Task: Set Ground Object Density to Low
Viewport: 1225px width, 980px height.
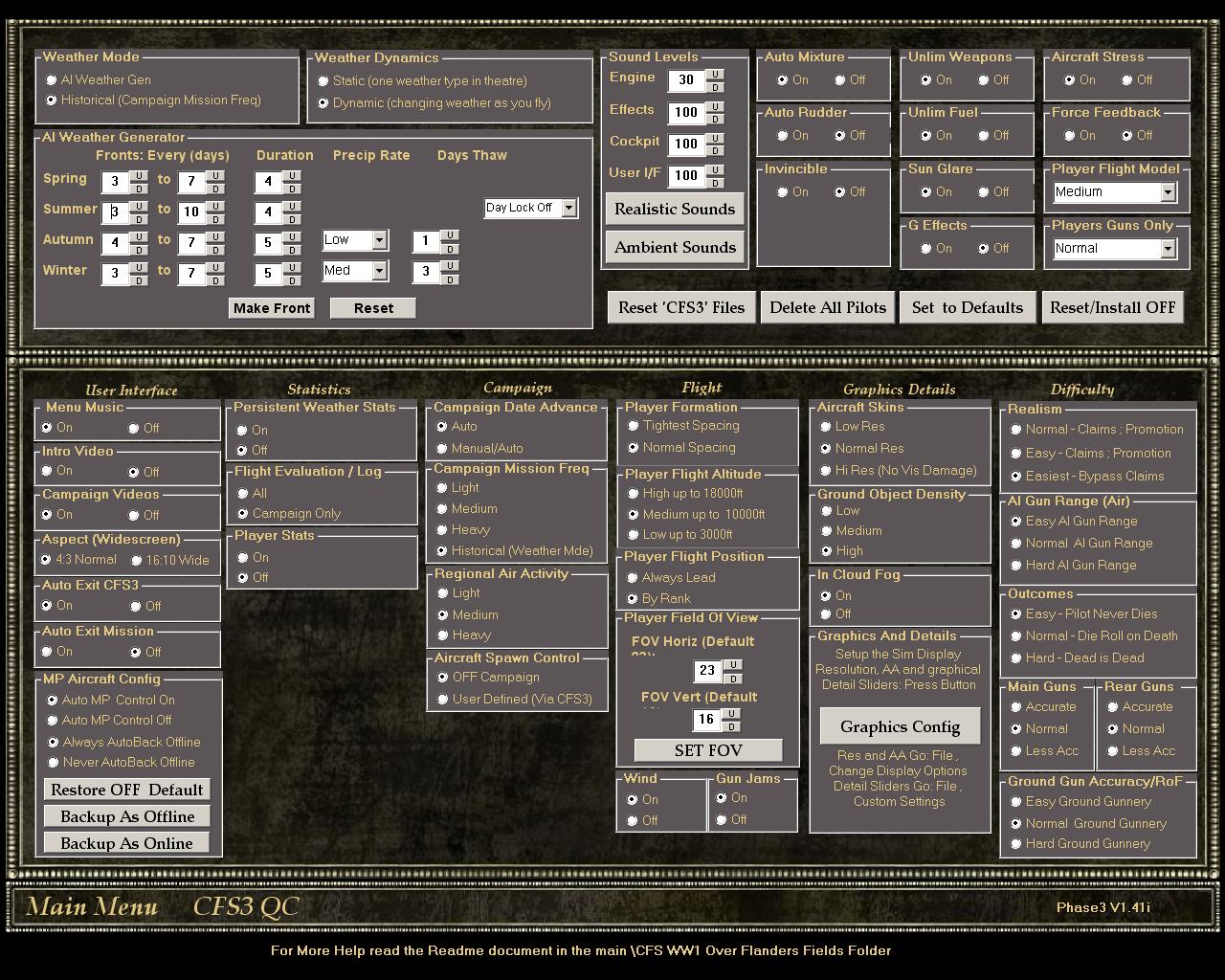Action: click(x=826, y=511)
